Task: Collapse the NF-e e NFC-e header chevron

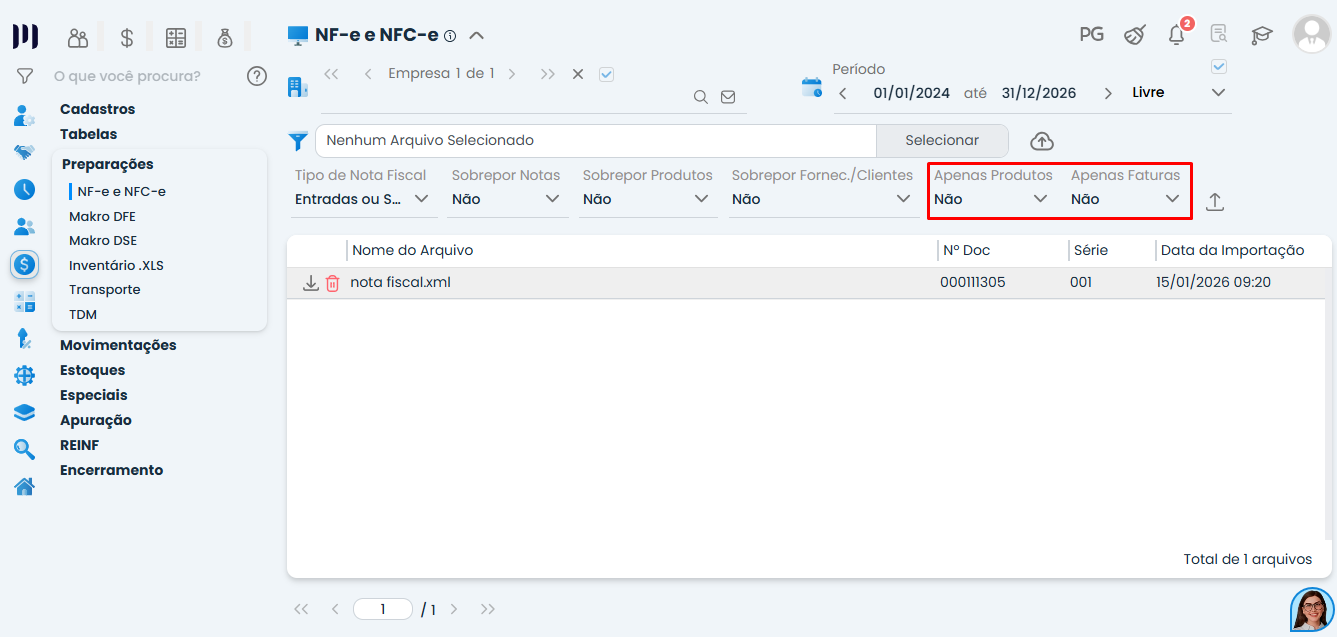Action: point(477,35)
